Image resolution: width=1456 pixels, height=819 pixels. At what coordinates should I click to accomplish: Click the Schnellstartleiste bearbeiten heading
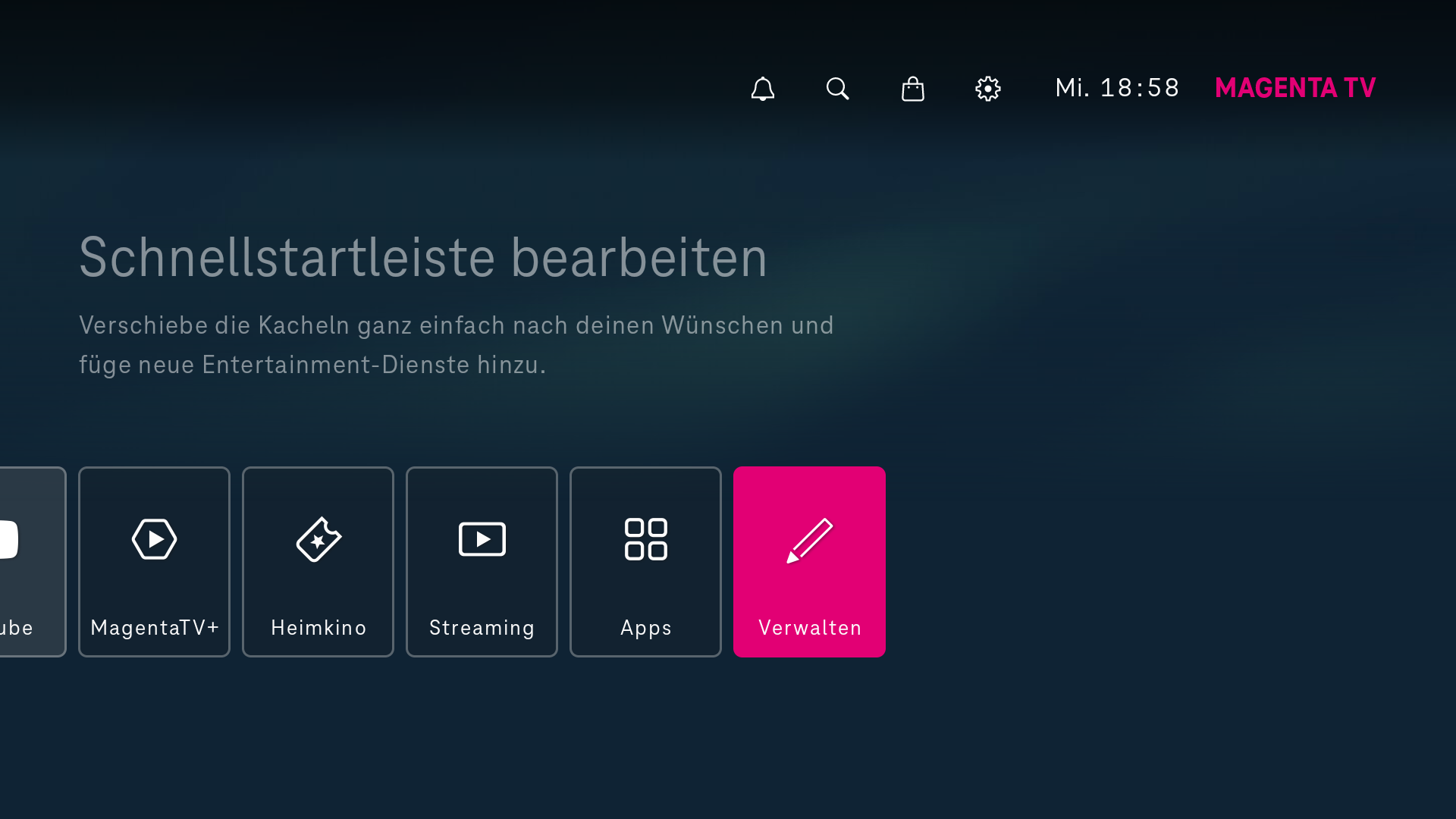(422, 257)
